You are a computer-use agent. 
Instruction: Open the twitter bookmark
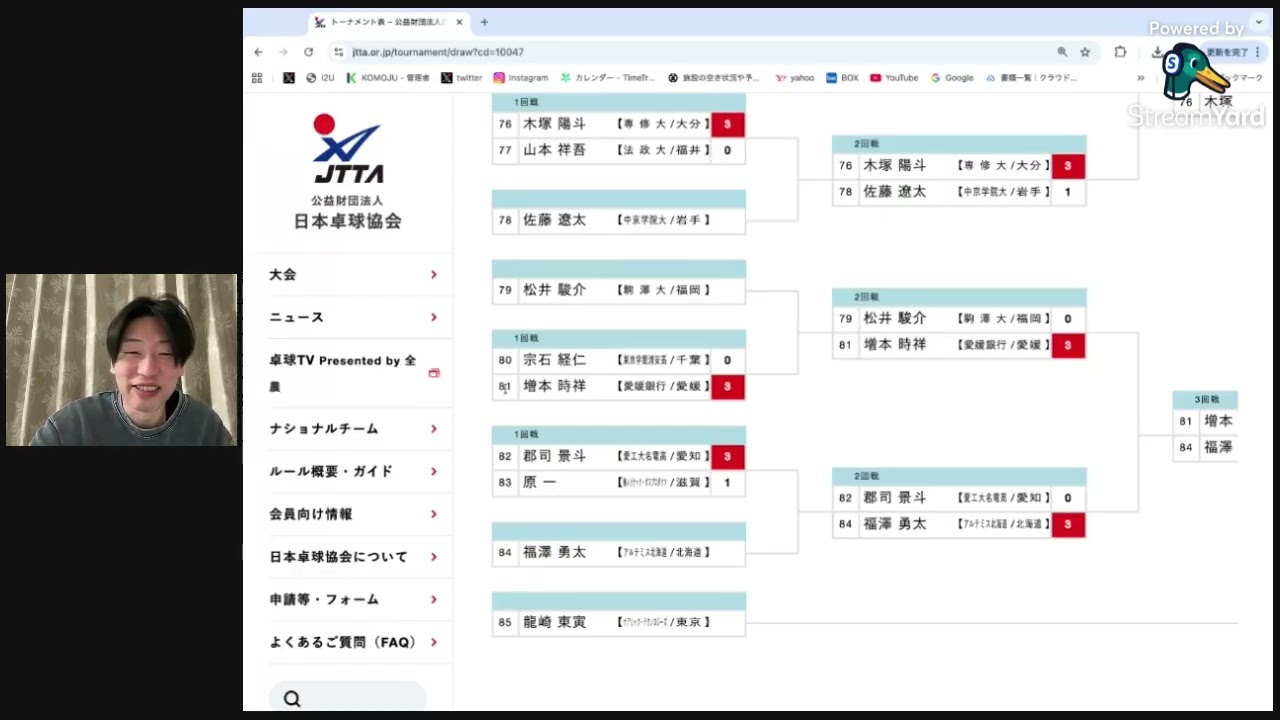coord(462,77)
